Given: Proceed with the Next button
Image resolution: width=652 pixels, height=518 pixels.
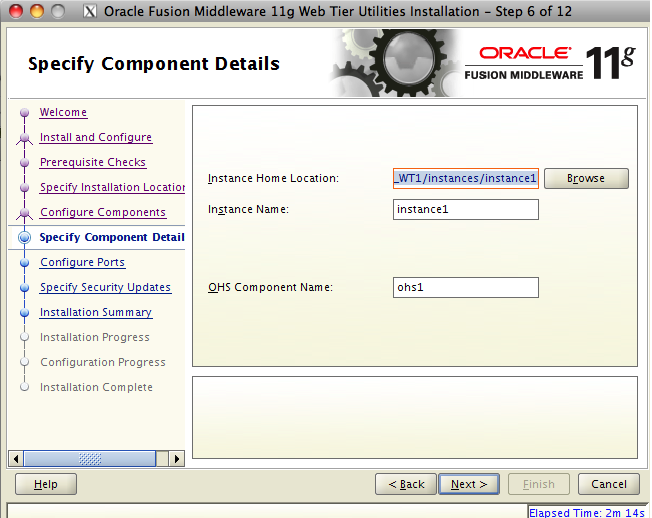Looking at the screenshot, I should point(469,484).
